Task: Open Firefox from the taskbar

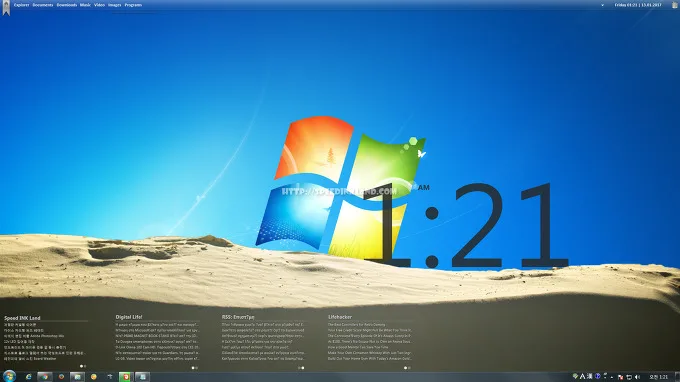Action: (61, 377)
